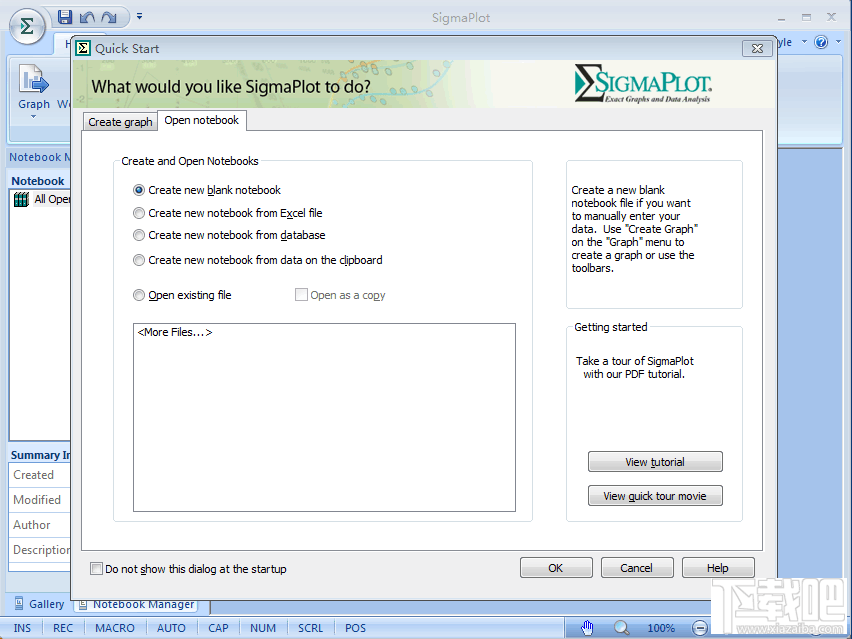
Task: Select the All Open notebooks tree icon
Action: (21, 199)
